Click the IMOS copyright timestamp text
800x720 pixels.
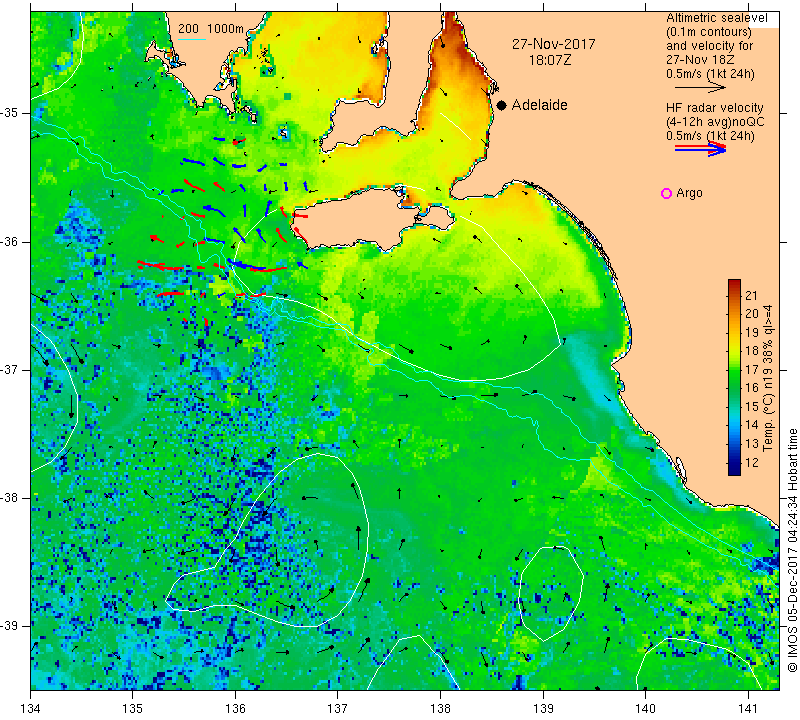pyautogui.click(x=792, y=550)
